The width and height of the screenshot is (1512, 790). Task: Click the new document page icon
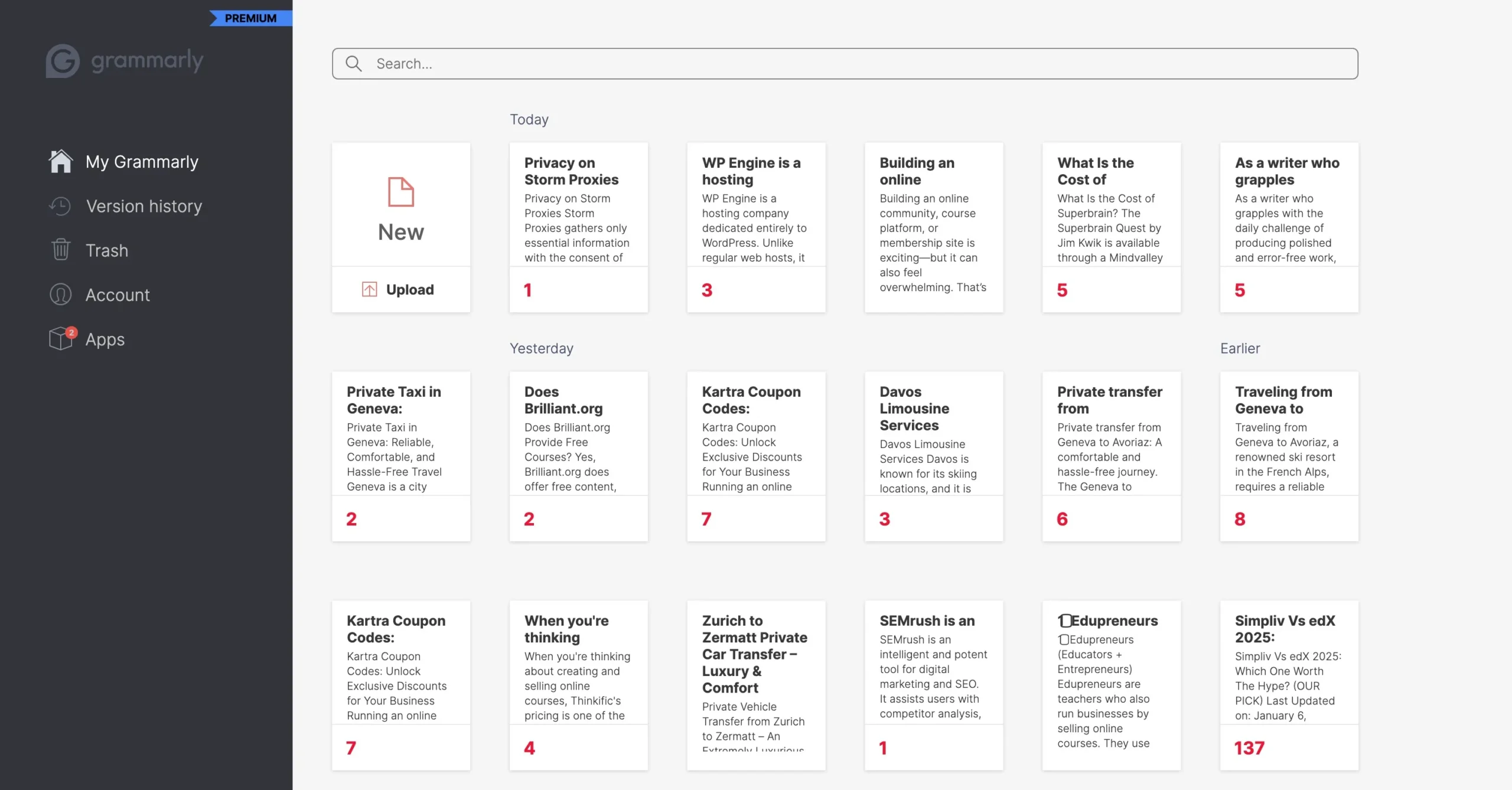401,192
